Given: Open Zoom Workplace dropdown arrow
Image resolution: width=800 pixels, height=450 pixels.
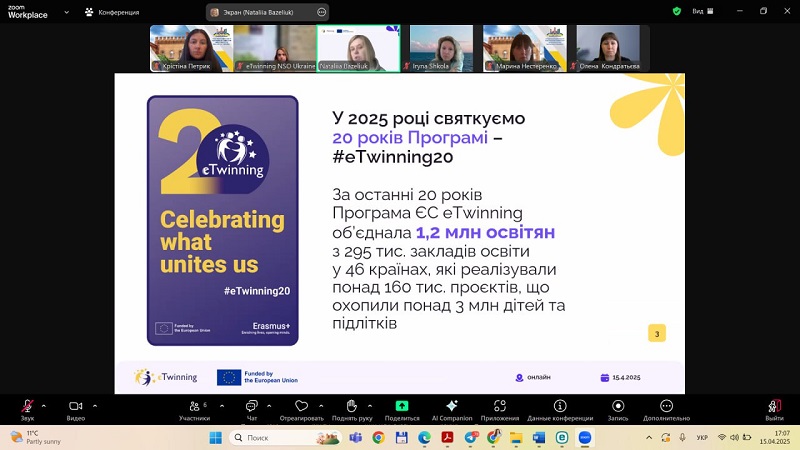Looking at the screenshot, I should pos(66,12).
